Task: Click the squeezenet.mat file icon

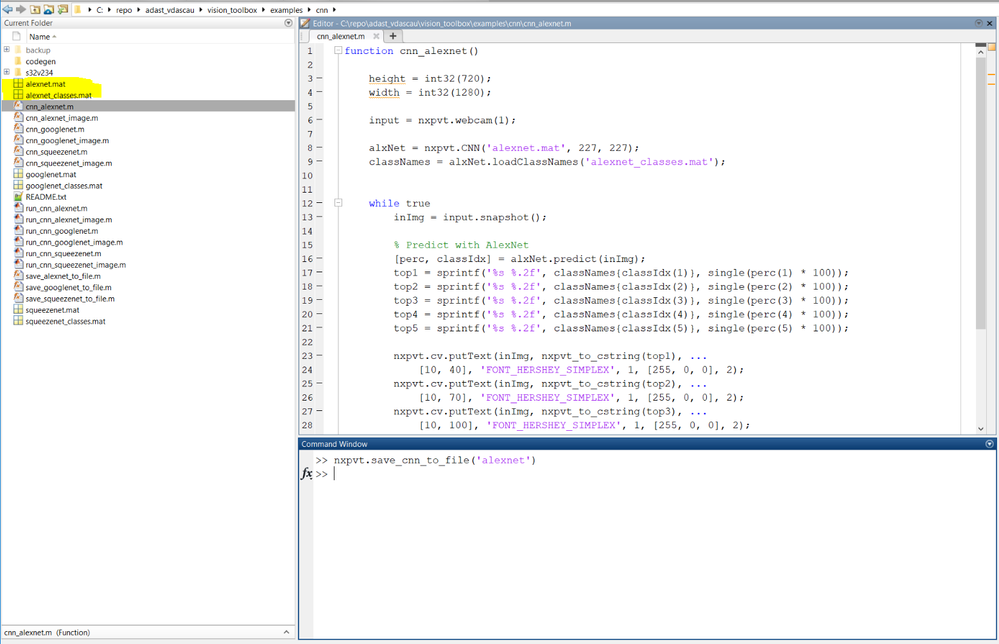Action: 18,310
